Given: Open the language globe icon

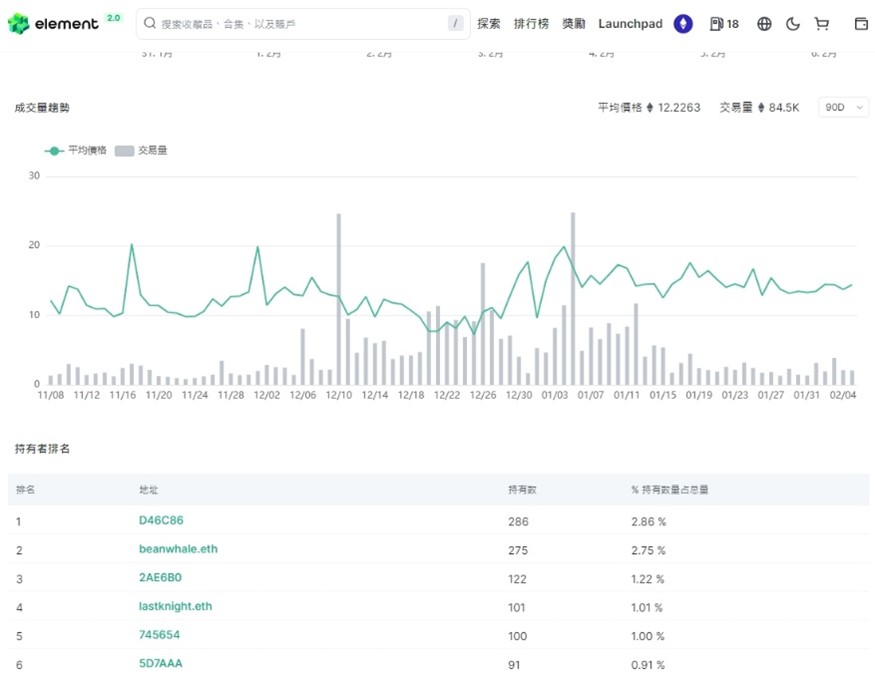Looking at the screenshot, I should (x=764, y=24).
